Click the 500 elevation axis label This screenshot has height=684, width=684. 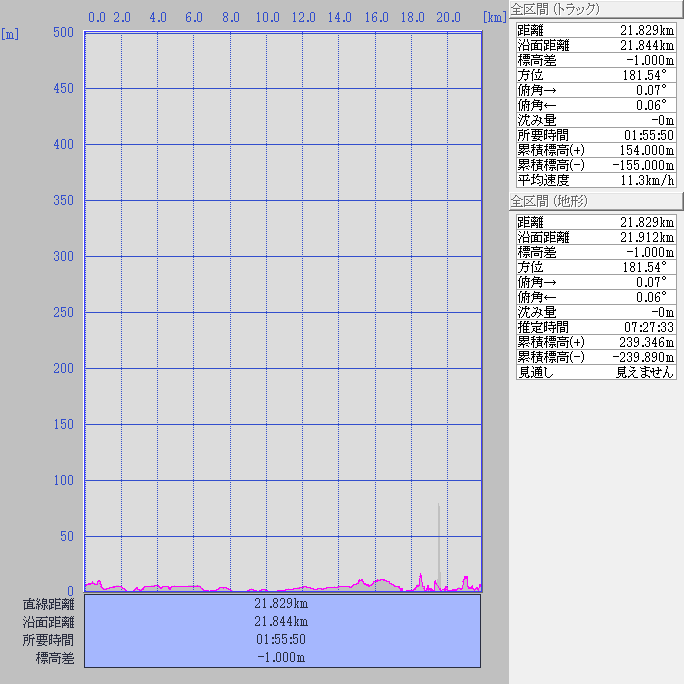pos(64,33)
